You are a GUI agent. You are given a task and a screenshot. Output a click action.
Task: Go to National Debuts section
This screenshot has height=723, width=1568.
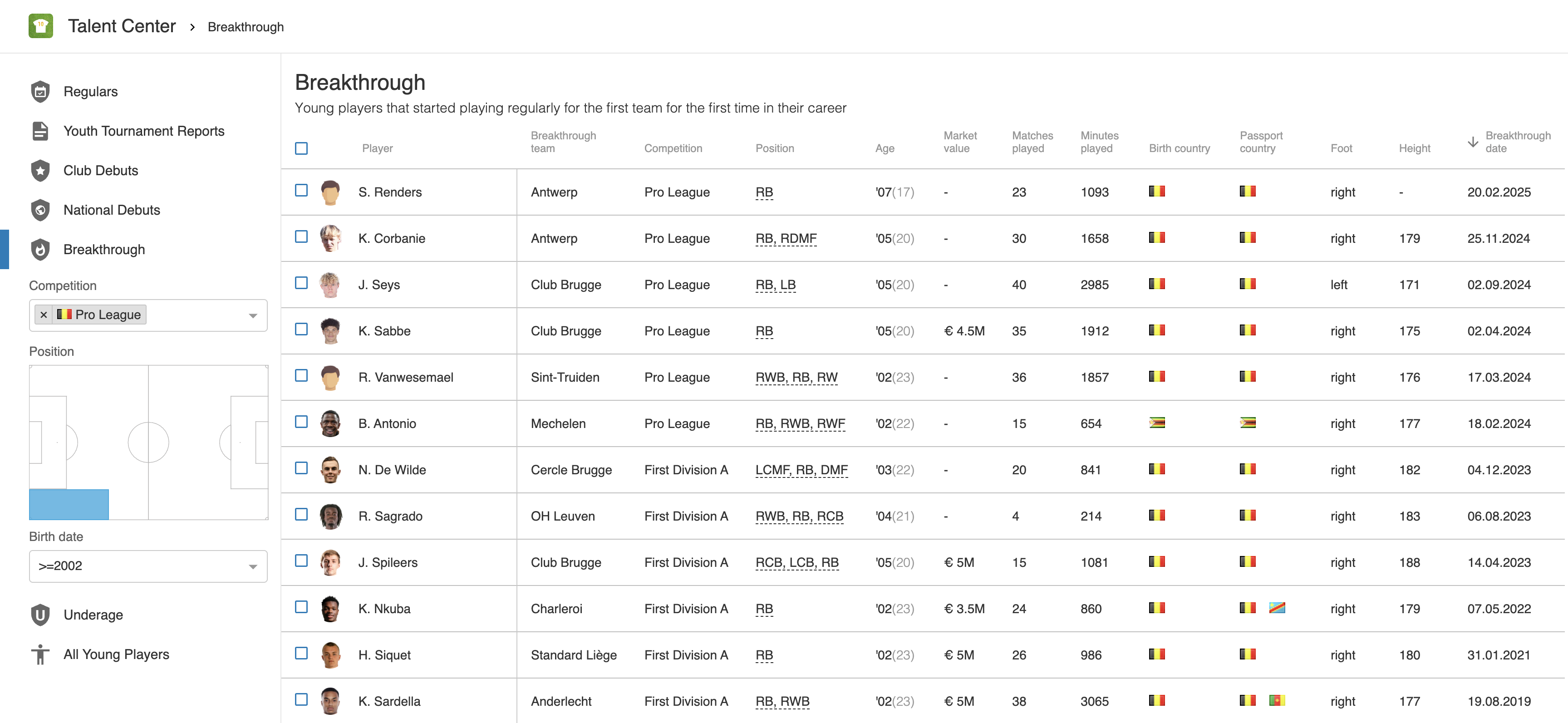point(112,210)
